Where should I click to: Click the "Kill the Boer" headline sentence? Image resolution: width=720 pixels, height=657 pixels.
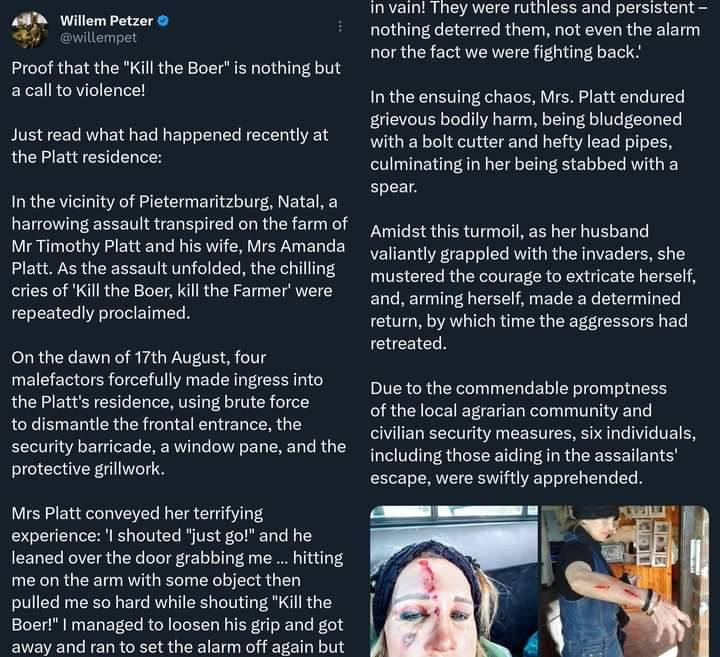(x=176, y=79)
